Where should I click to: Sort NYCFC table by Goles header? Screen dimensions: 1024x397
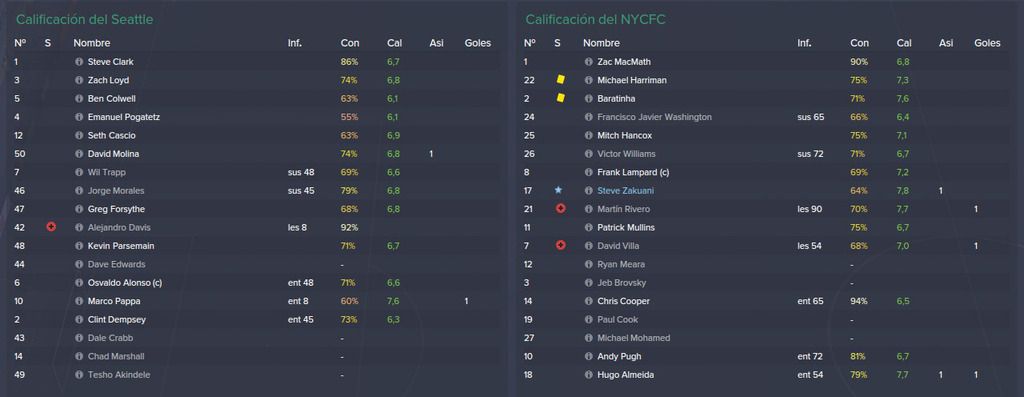[987, 43]
